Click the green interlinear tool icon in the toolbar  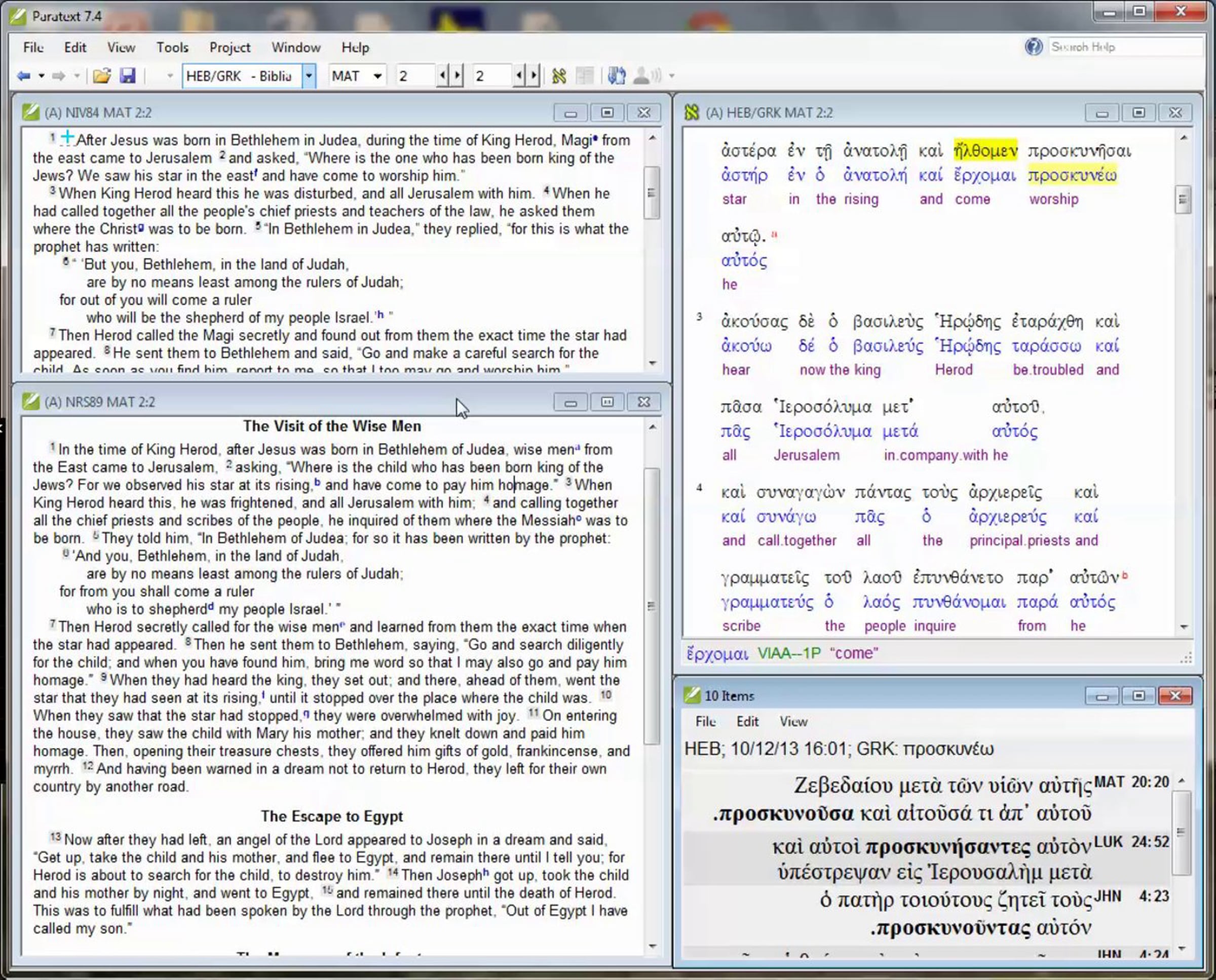[559, 75]
